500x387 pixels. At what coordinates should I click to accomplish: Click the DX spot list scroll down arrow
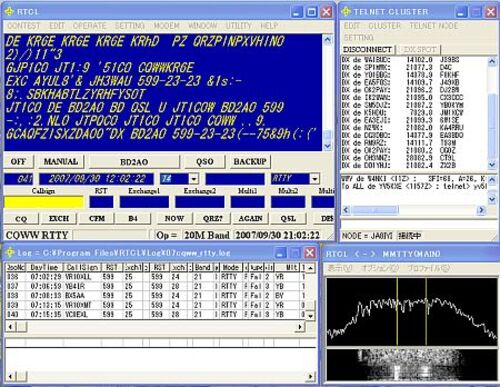[492, 164]
